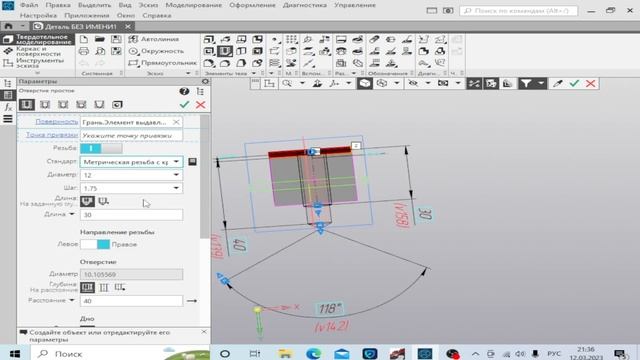
Task: Click the thread Length input field showing 30
Action: [131, 215]
